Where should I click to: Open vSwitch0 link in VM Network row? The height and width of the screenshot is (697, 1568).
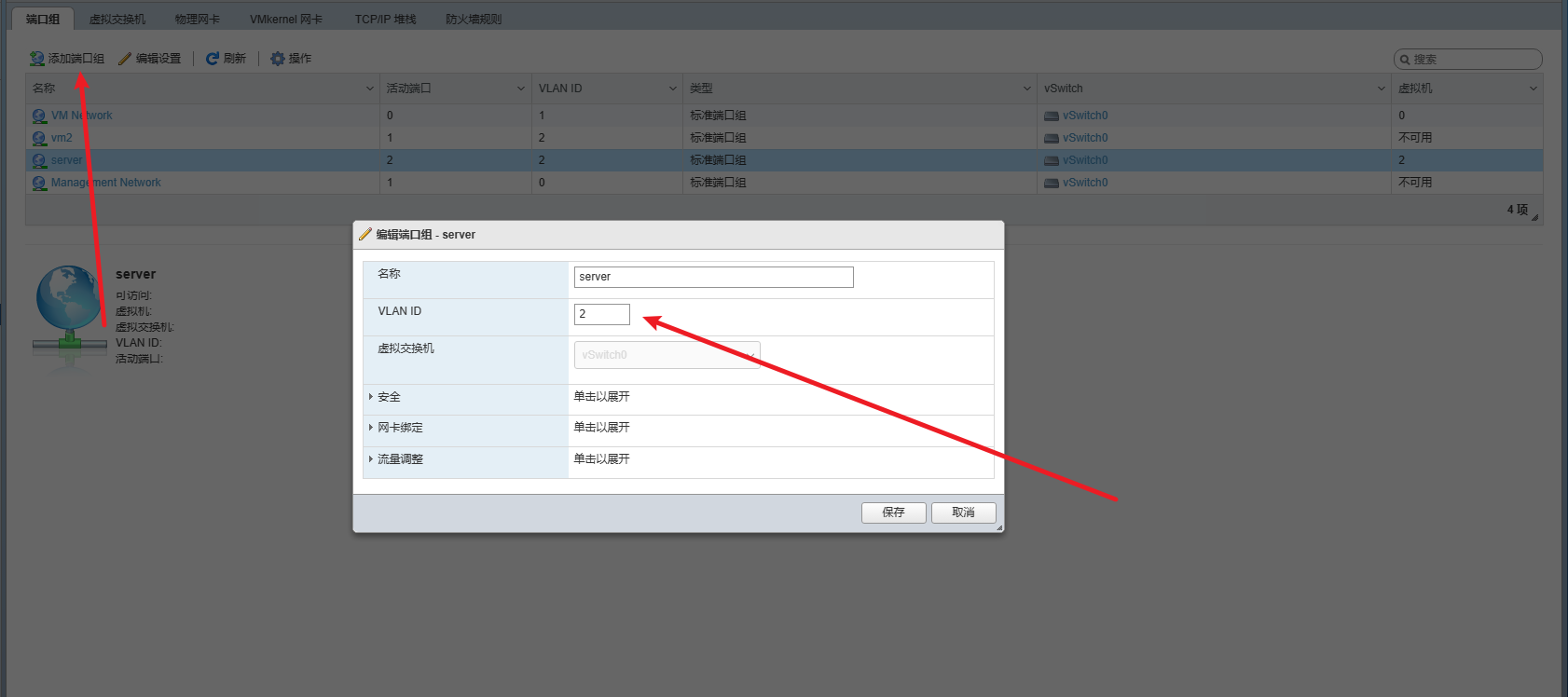click(1085, 116)
